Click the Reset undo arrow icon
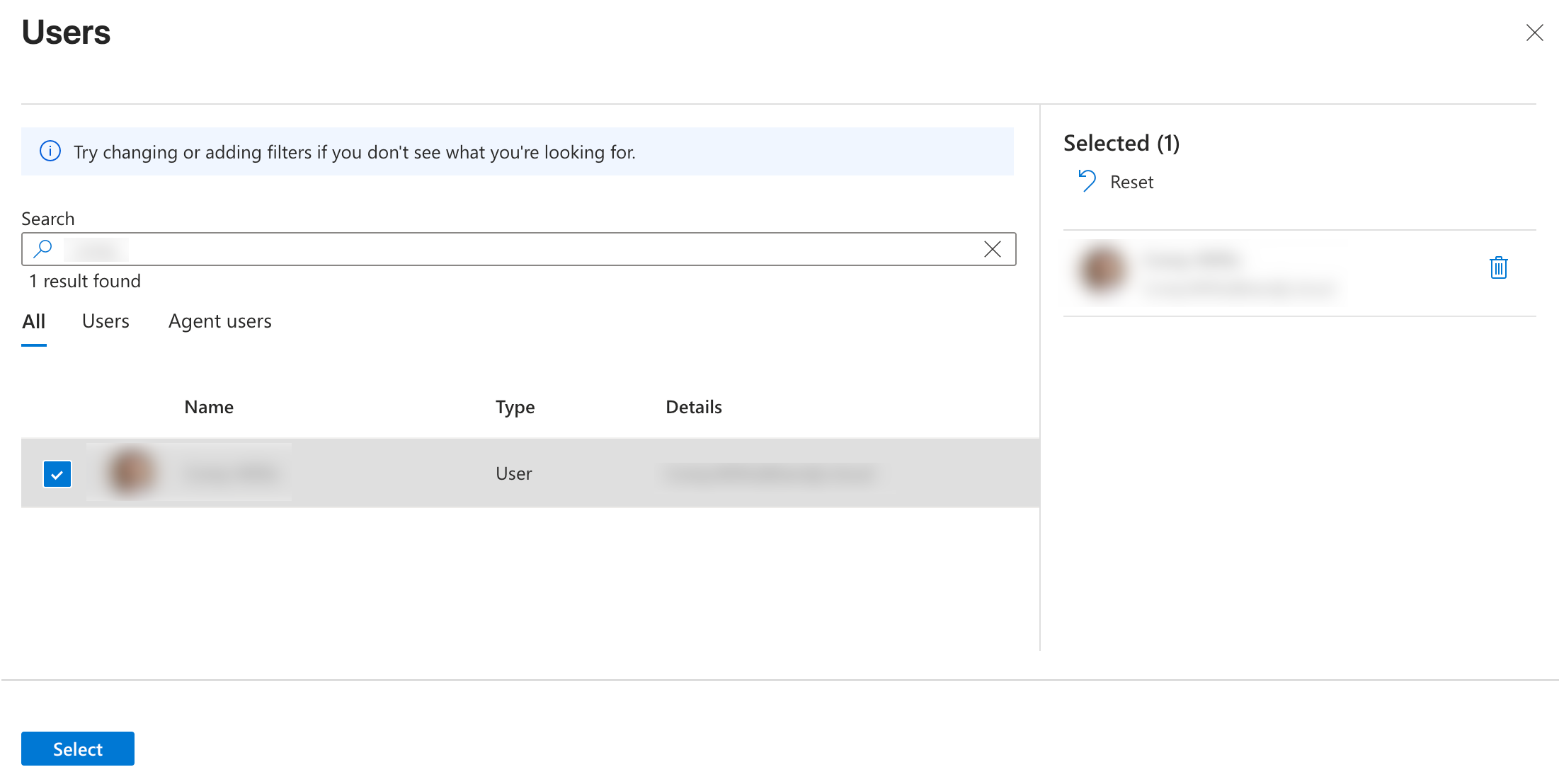This screenshot has width=1559, height=784. pos(1087,181)
